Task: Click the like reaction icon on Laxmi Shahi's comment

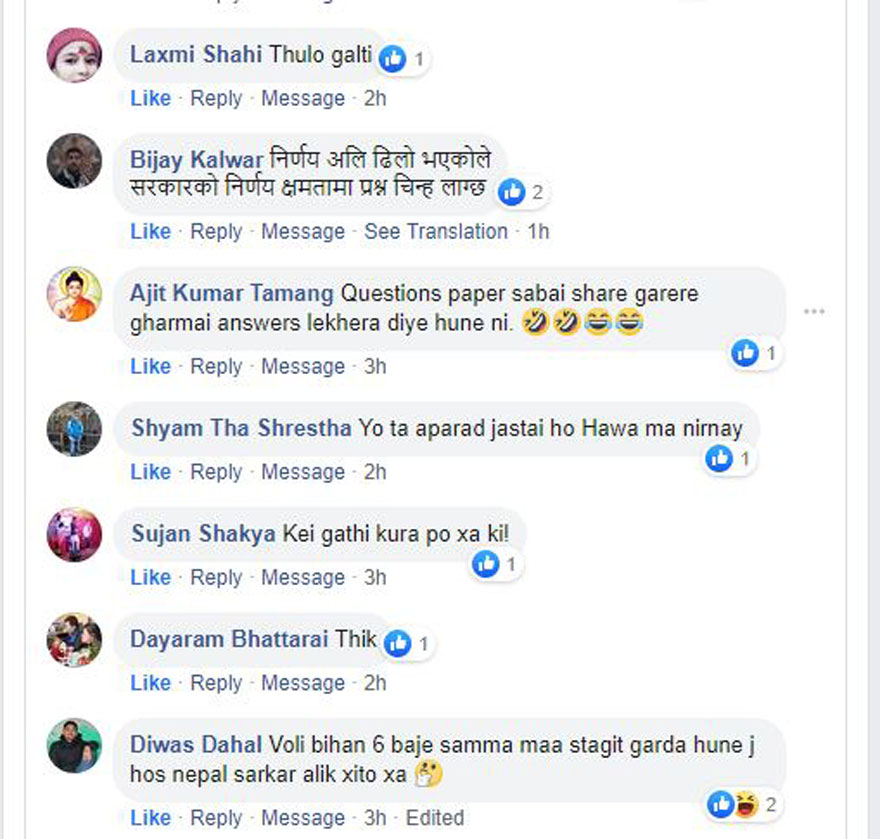Action: point(393,59)
